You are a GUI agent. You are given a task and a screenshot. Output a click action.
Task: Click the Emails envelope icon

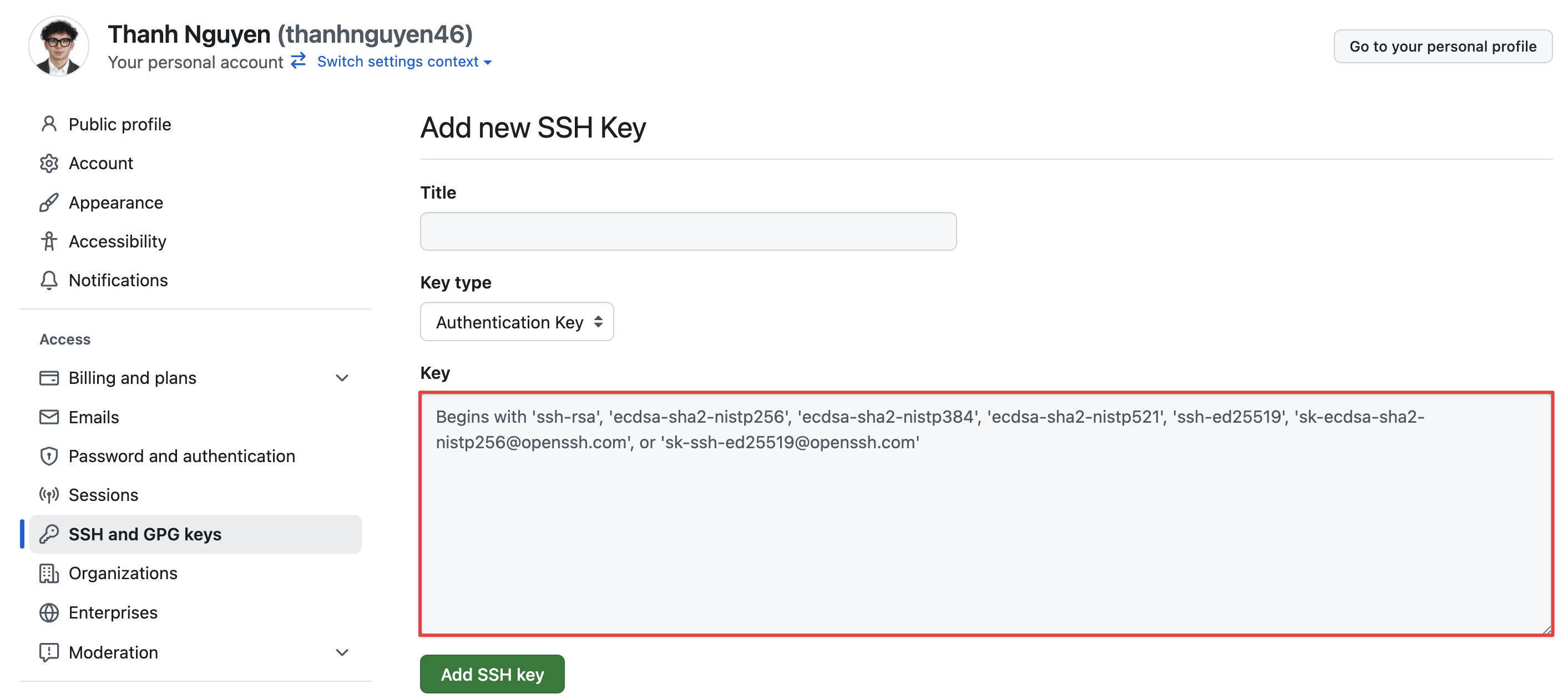tap(49, 417)
